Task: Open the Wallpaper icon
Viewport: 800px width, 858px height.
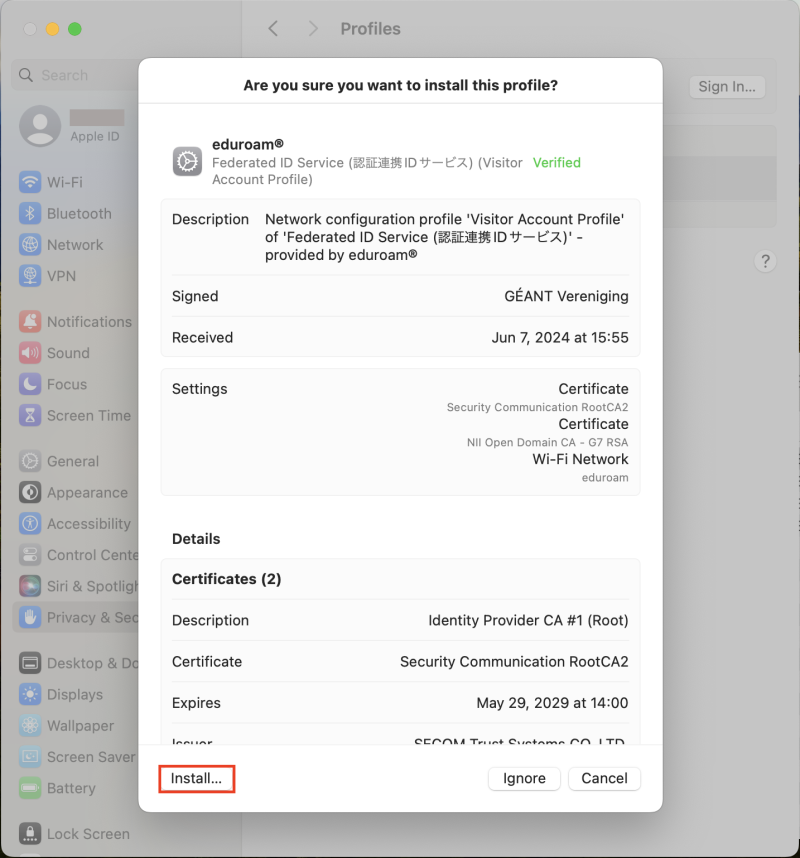Action: (x=30, y=726)
